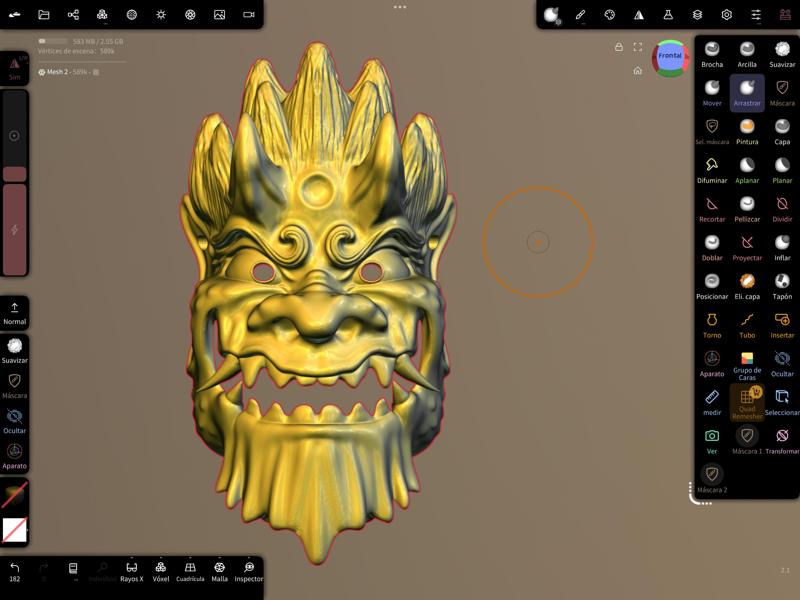Select the Posicionar tool
Viewport: 800px width, 600px height.
tap(712, 287)
